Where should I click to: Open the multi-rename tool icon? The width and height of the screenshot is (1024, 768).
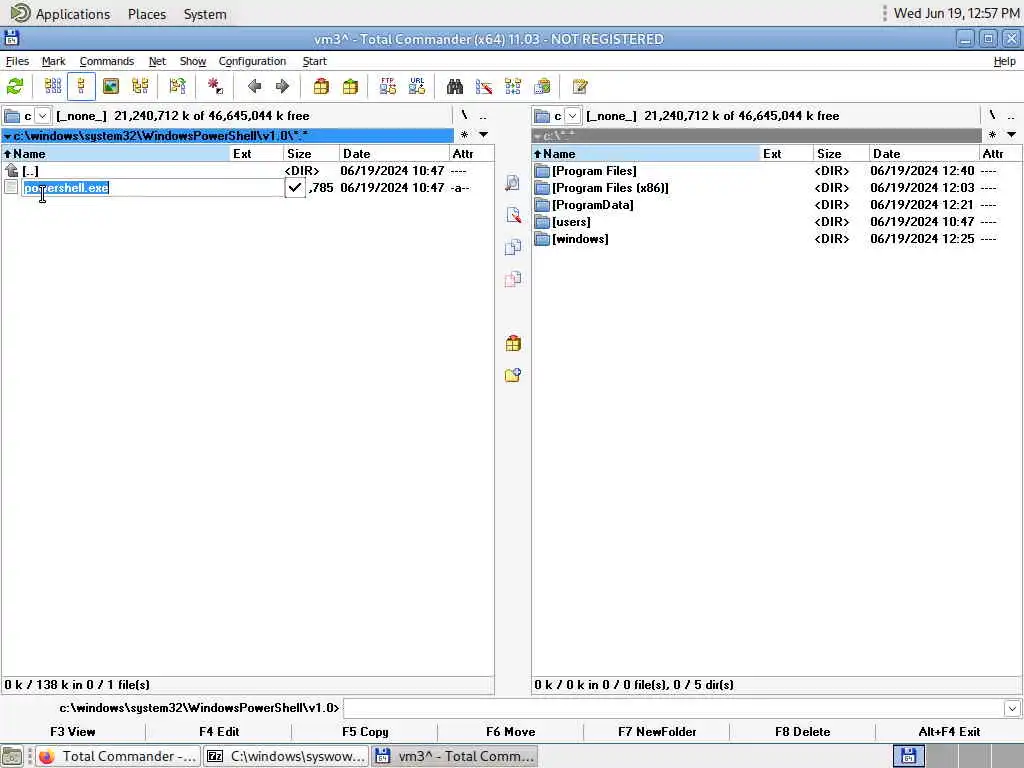pyautogui.click(x=484, y=86)
